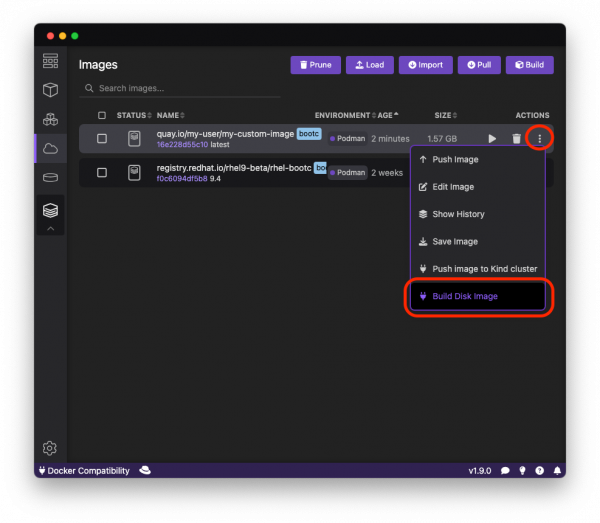This screenshot has width=600, height=523.
Task: Select Edit Image menu item
Action: pos(478,187)
